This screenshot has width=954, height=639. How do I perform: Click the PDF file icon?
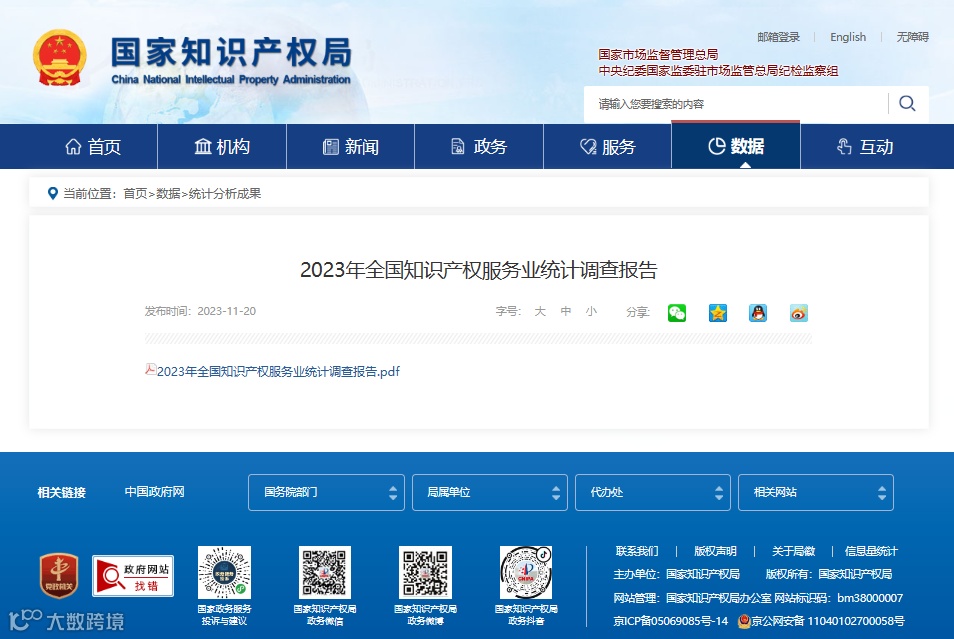[150, 369]
